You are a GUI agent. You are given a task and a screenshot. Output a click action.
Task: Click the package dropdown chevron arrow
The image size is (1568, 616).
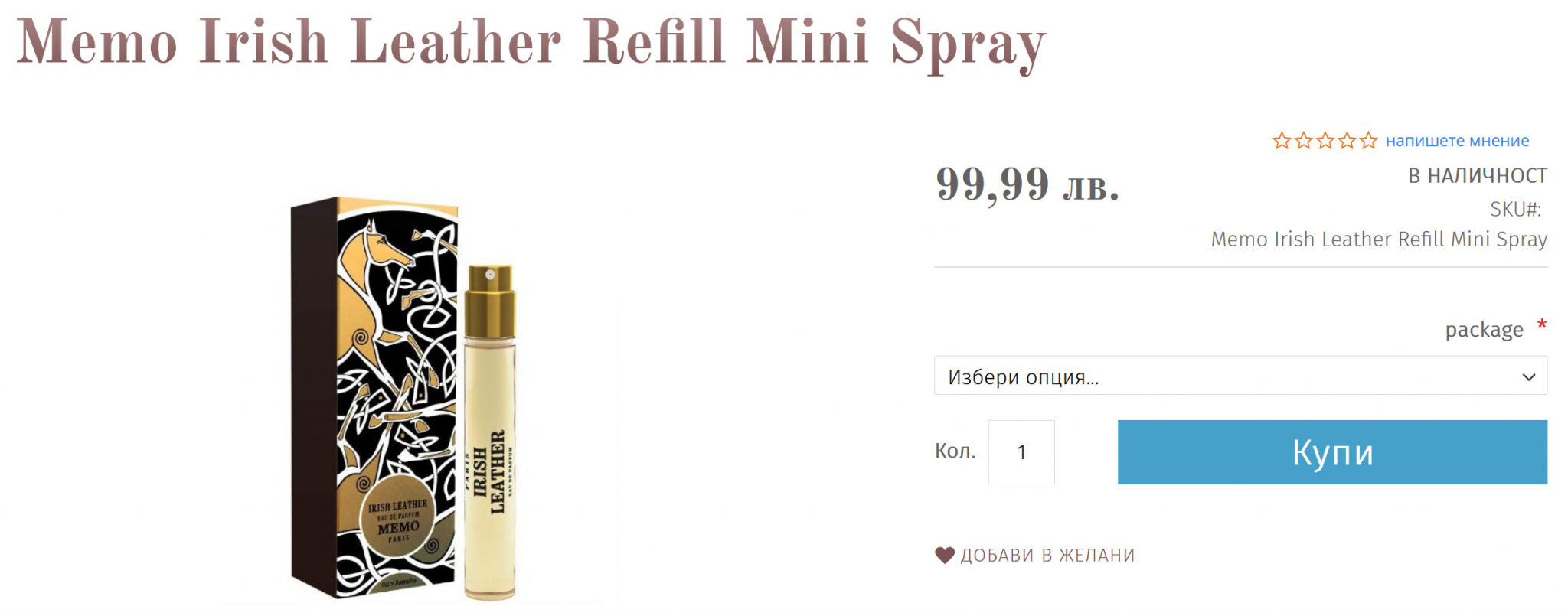1529,377
